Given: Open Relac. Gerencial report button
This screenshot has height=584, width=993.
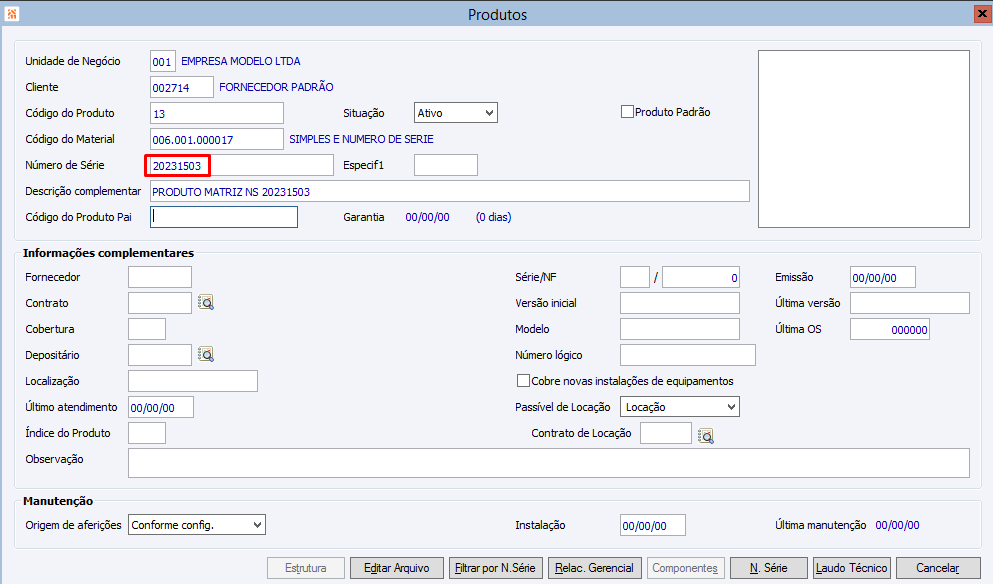Looking at the screenshot, I should 595,568.
